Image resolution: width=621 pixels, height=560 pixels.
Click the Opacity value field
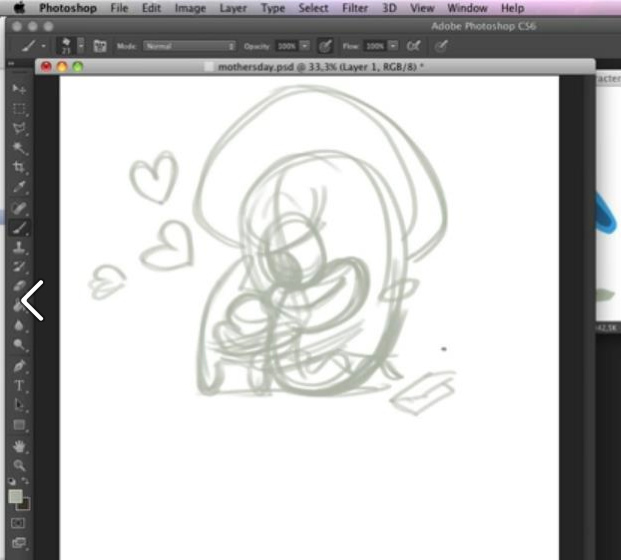click(287, 46)
